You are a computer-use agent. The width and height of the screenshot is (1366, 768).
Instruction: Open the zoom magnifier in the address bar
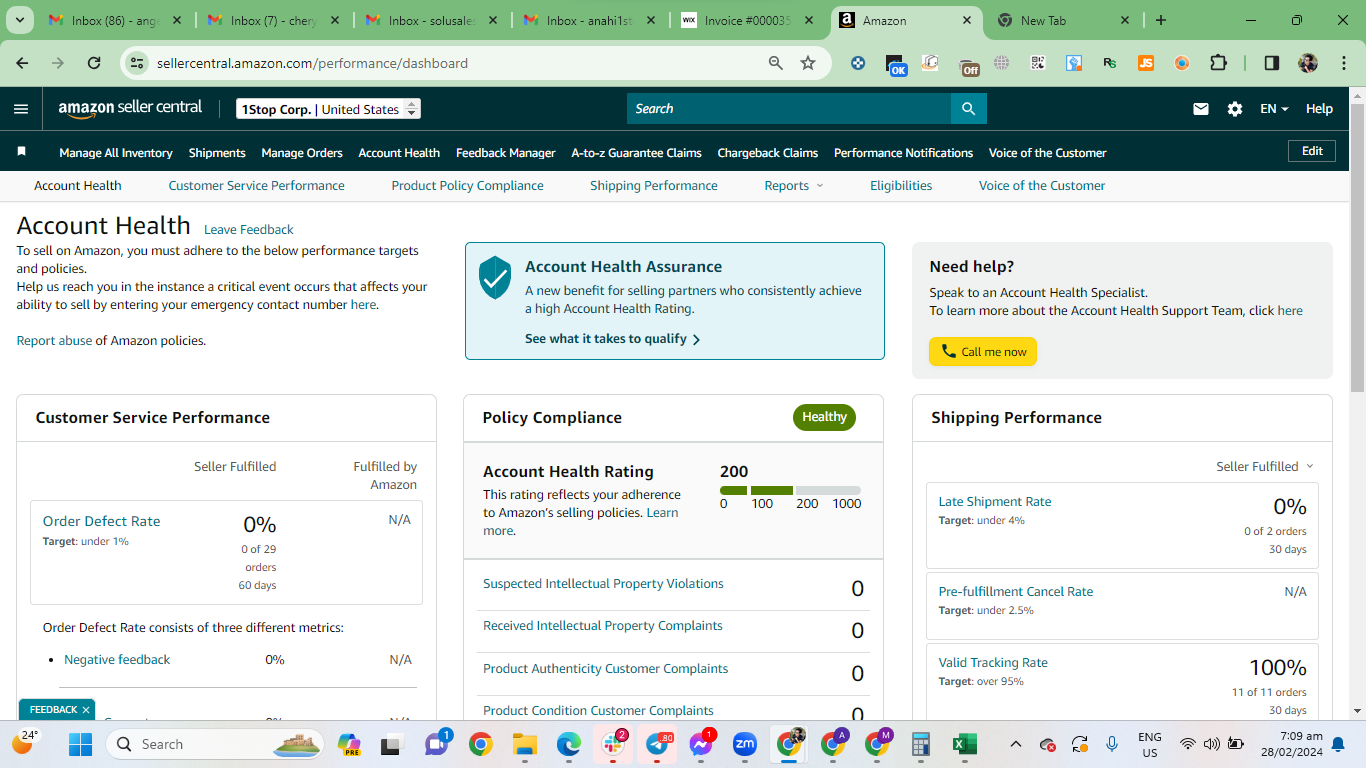pyautogui.click(x=776, y=63)
